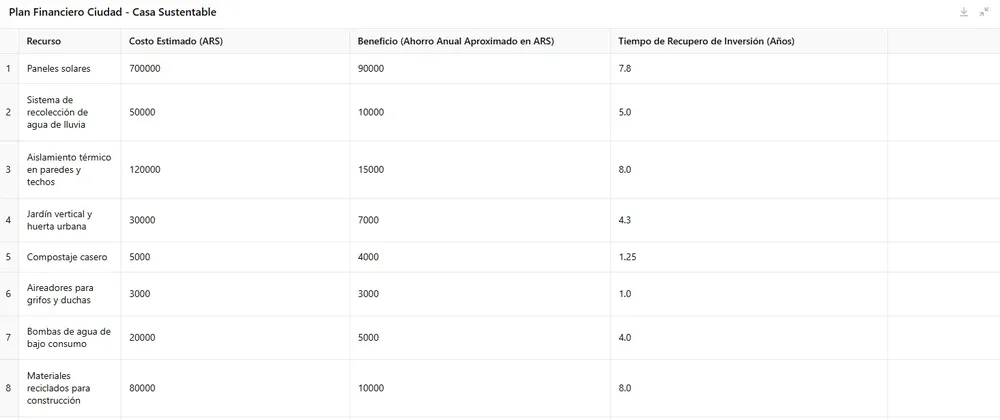This screenshot has width=1000, height=420.
Task: Select the Bombas de agua cell
Action: (68, 338)
